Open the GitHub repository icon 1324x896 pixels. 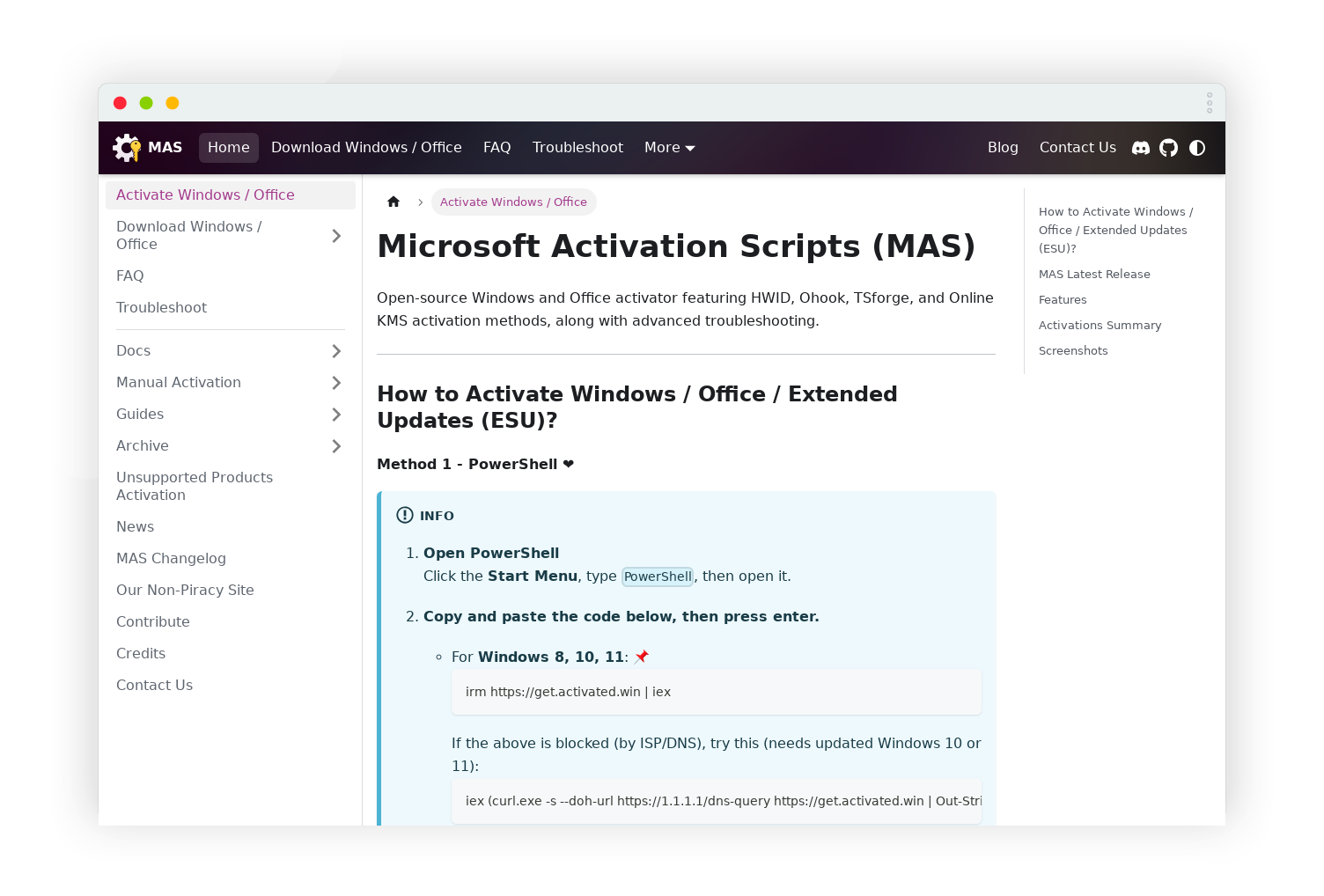click(x=1168, y=148)
